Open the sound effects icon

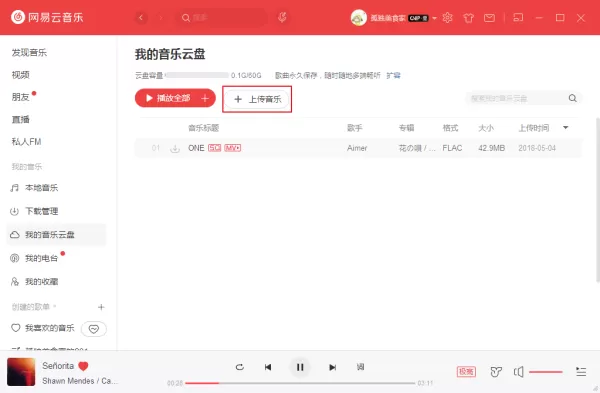(x=496, y=372)
